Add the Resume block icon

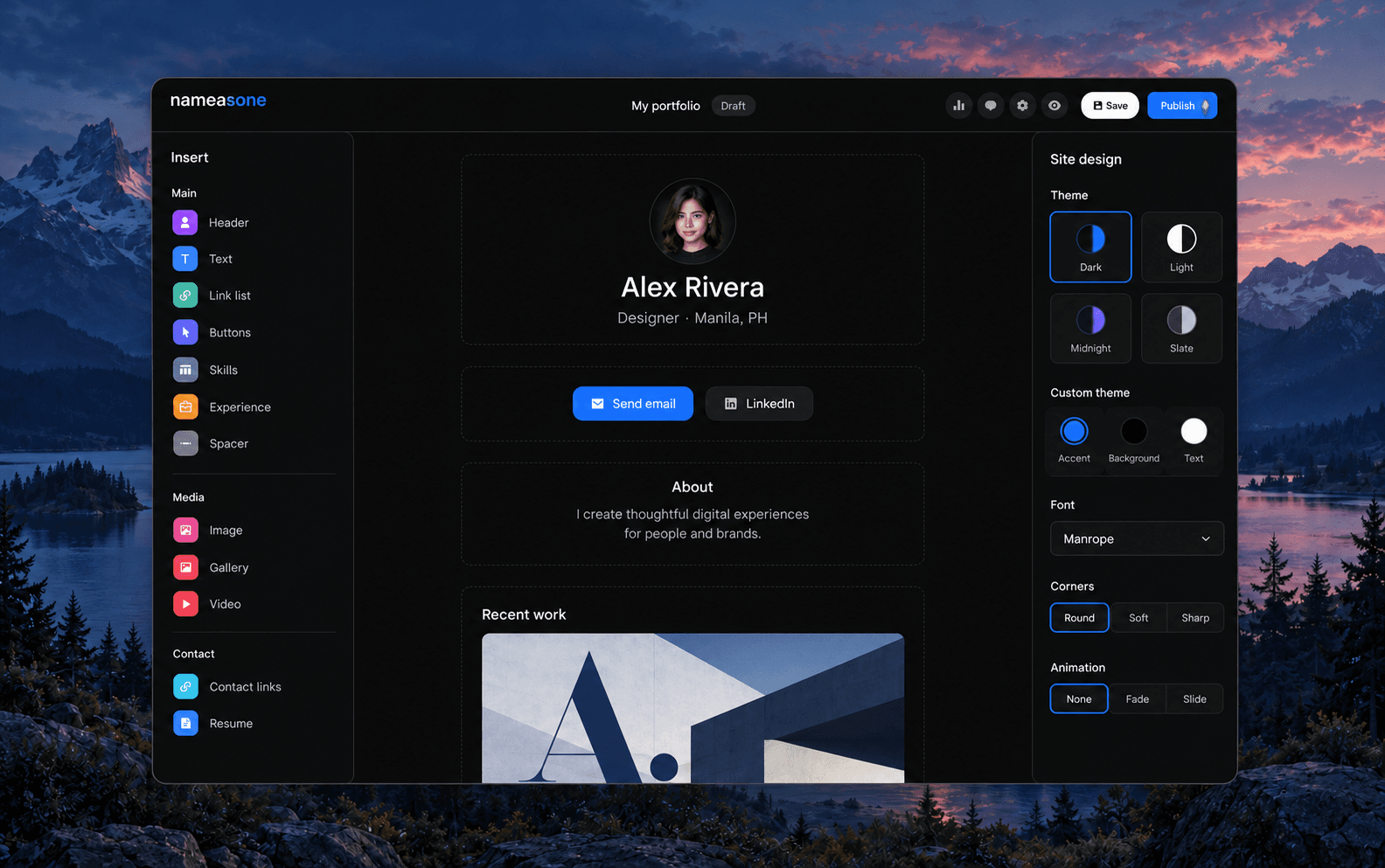tap(185, 724)
